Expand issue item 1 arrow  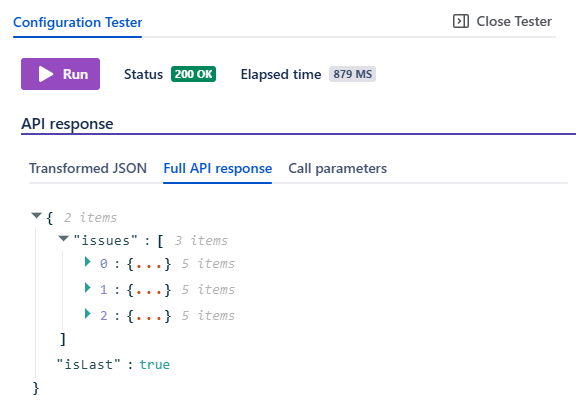click(x=88, y=287)
